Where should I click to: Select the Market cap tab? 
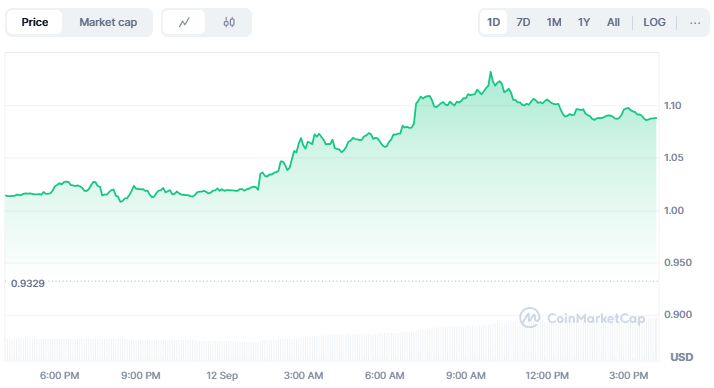(108, 22)
